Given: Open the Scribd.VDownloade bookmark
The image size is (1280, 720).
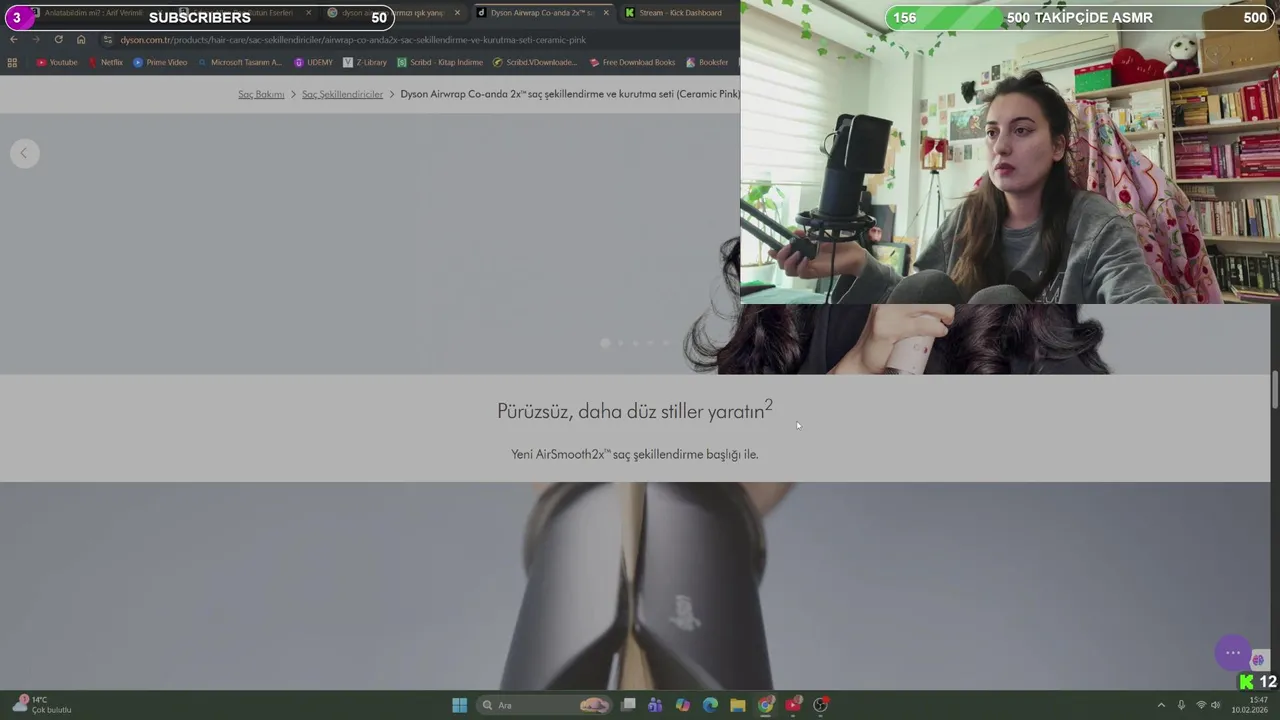Looking at the screenshot, I should tap(535, 62).
